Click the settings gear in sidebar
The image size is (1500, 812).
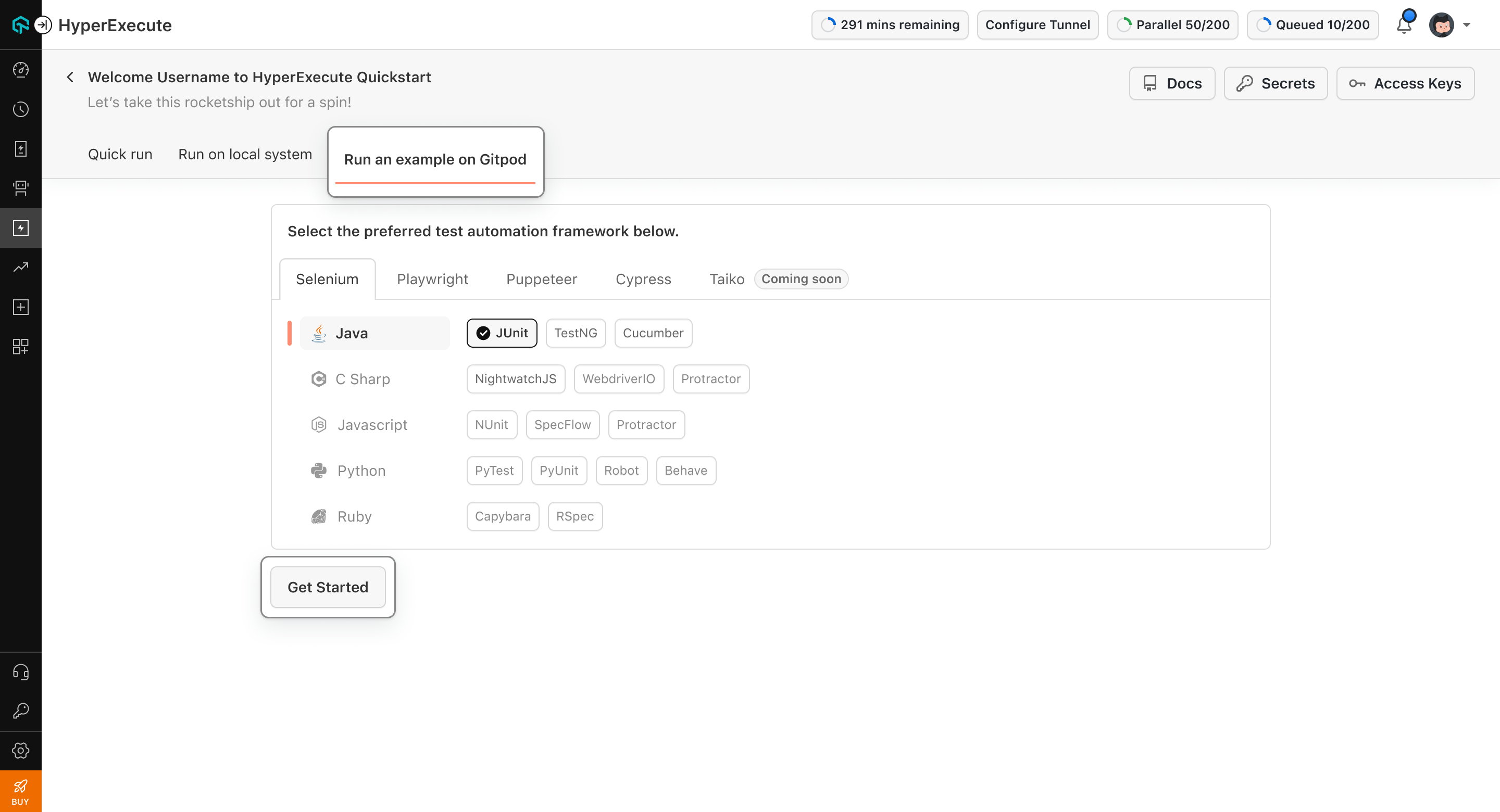click(20, 750)
